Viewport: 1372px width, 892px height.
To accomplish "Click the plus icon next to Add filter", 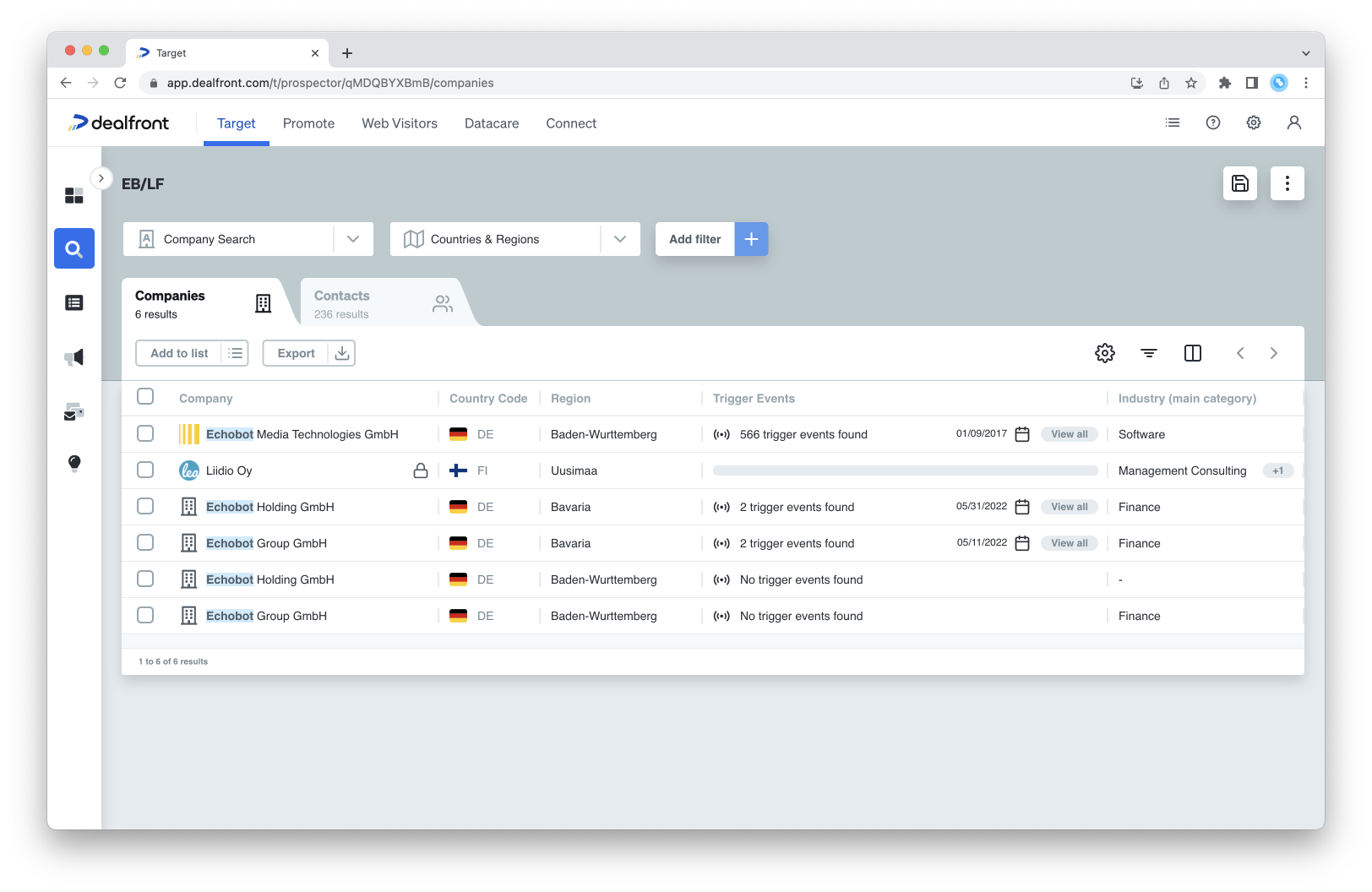I will click(751, 239).
